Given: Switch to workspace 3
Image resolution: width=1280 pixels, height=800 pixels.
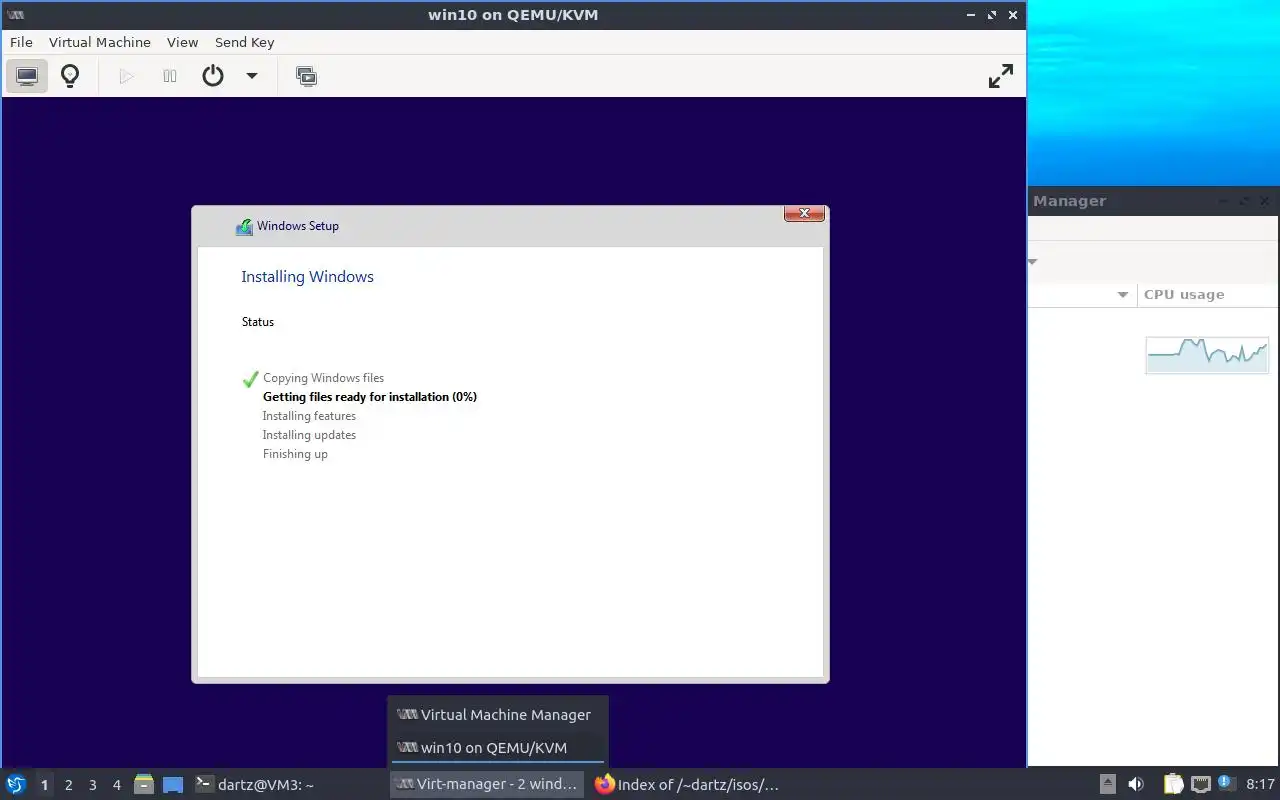Looking at the screenshot, I should click(93, 785).
